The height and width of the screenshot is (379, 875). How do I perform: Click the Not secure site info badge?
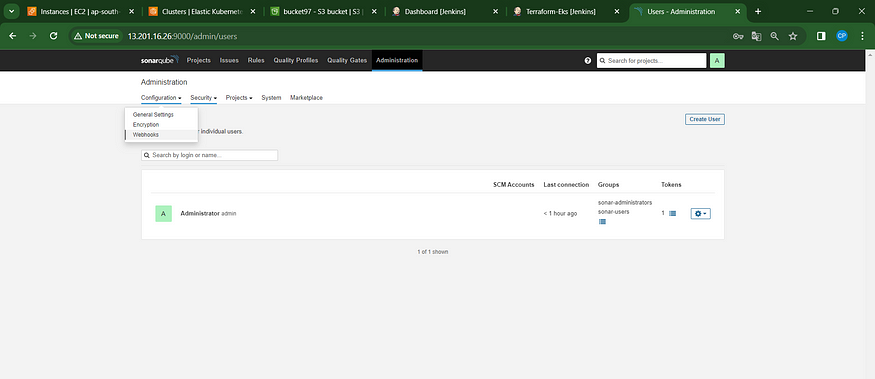click(x=96, y=36)
